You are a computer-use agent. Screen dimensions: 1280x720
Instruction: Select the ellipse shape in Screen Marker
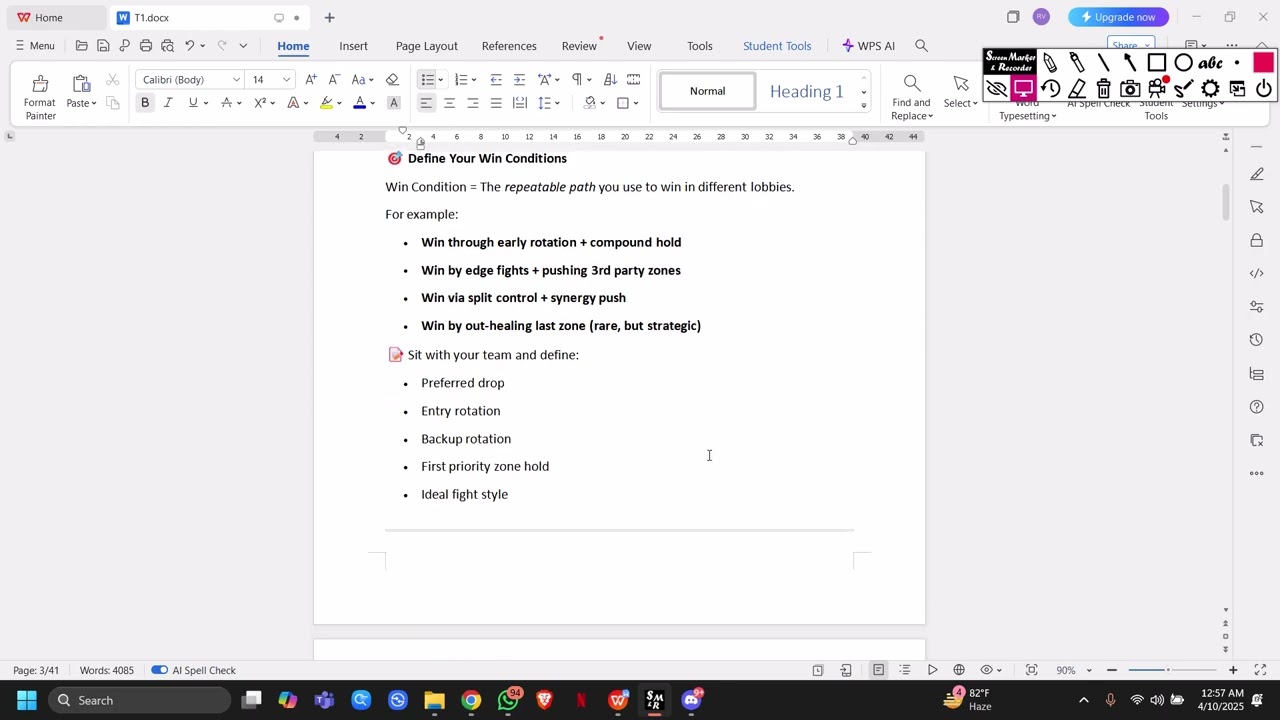[x=1183, y=63]
